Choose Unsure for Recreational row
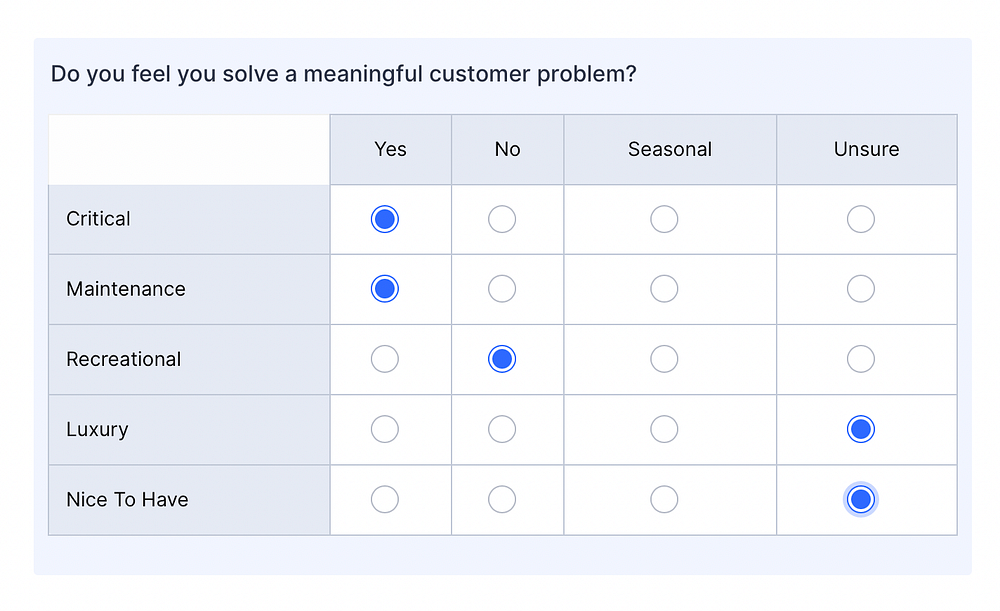The image size is (1000, 611). click(861, 359)
